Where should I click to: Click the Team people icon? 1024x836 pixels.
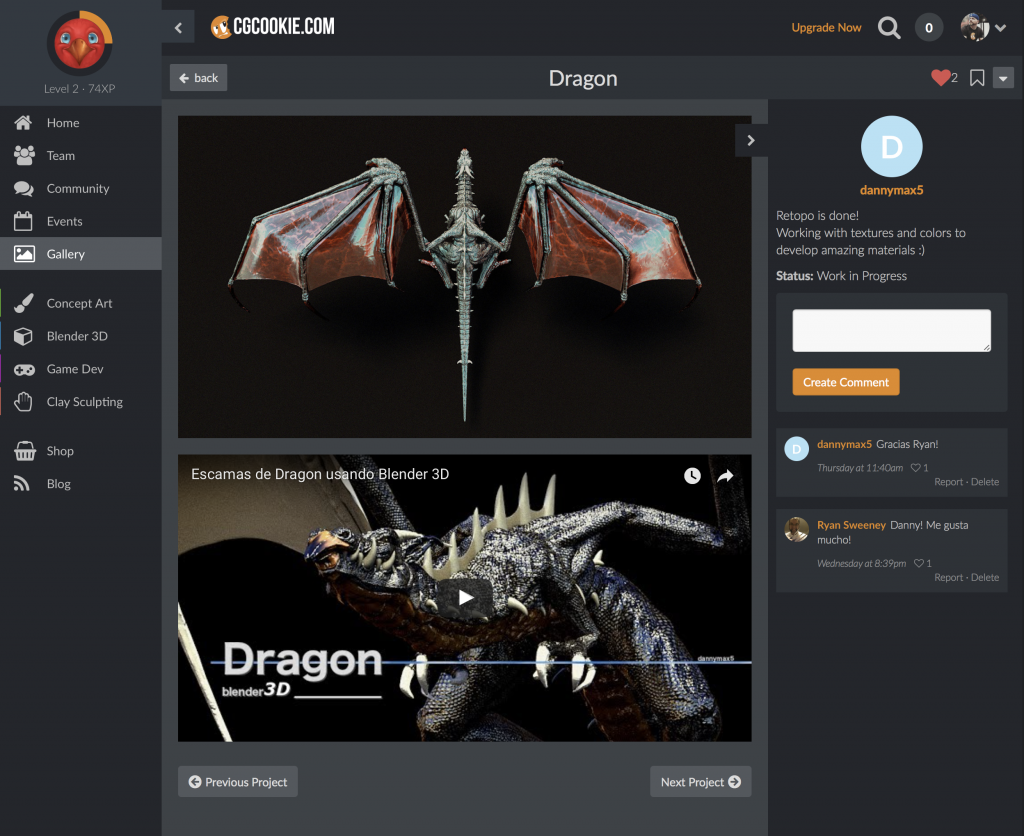(x=24, y=155)
